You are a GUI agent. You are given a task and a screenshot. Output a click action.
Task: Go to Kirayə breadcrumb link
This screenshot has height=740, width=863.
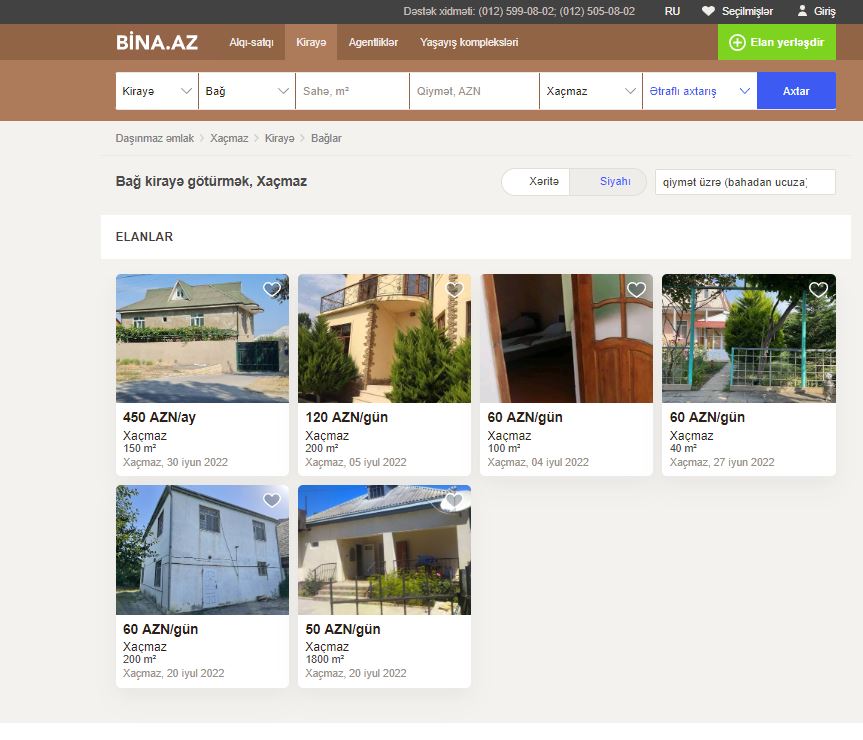coord(280,138)
